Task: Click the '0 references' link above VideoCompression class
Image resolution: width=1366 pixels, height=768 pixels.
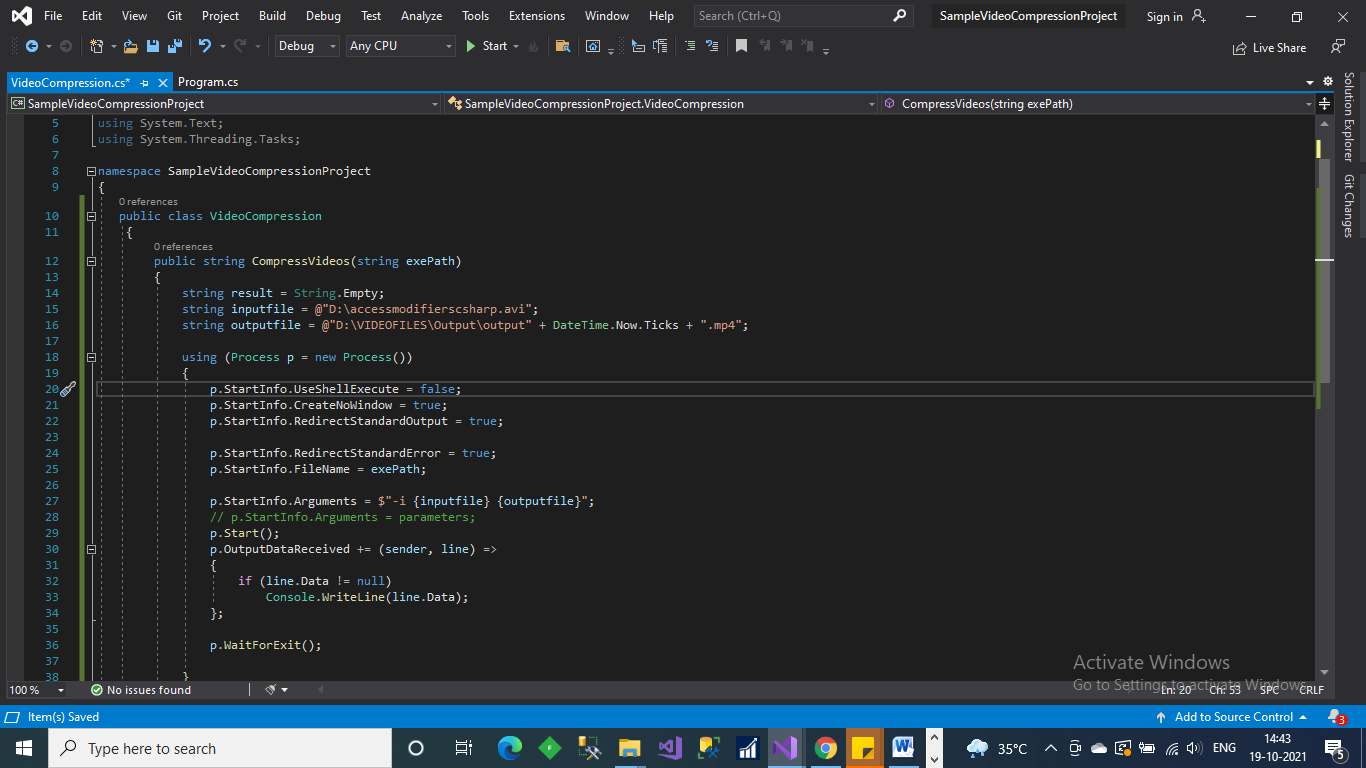Action: [148, 202]
